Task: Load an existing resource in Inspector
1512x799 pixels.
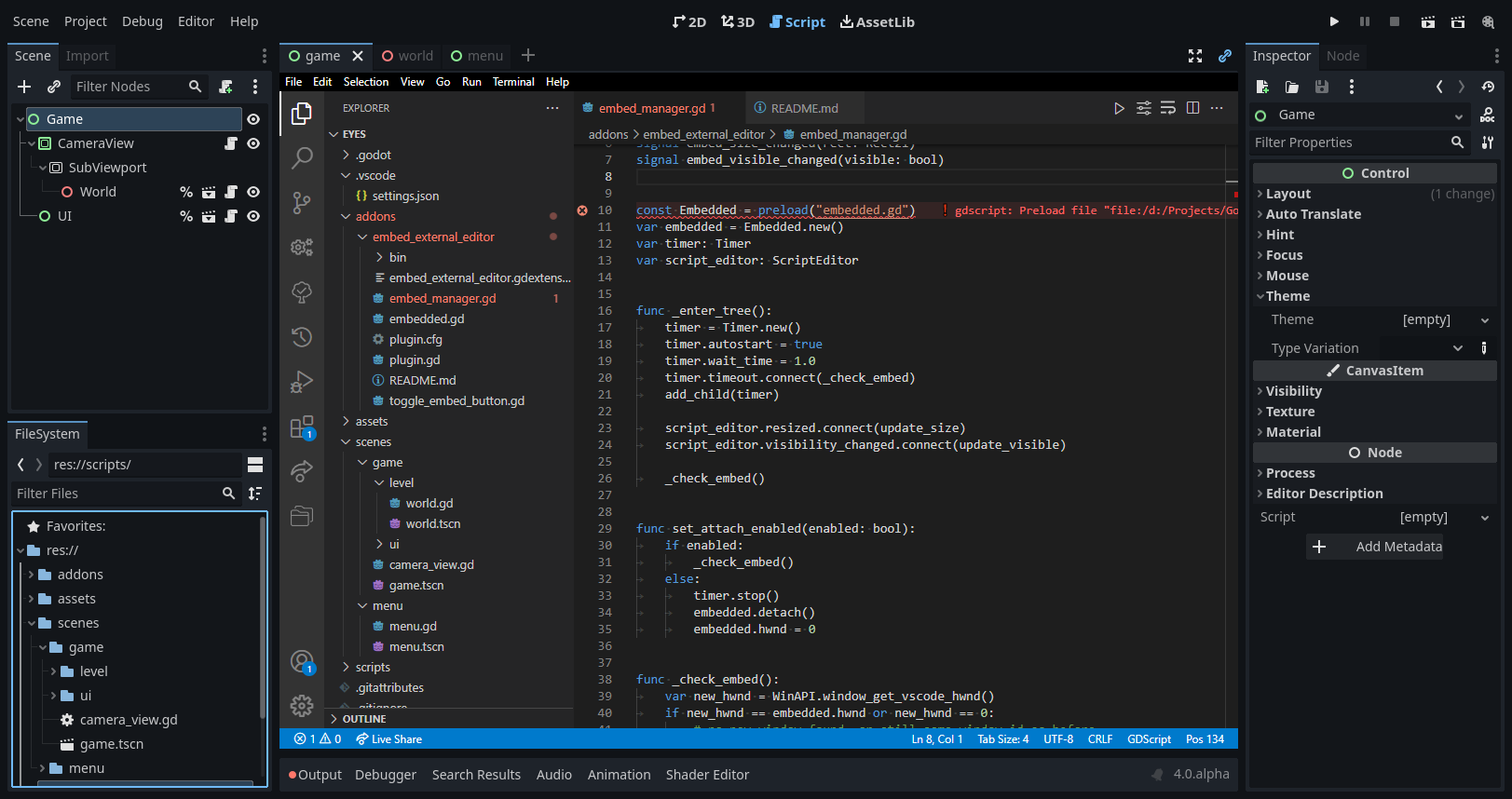Action: (1292, 87)
